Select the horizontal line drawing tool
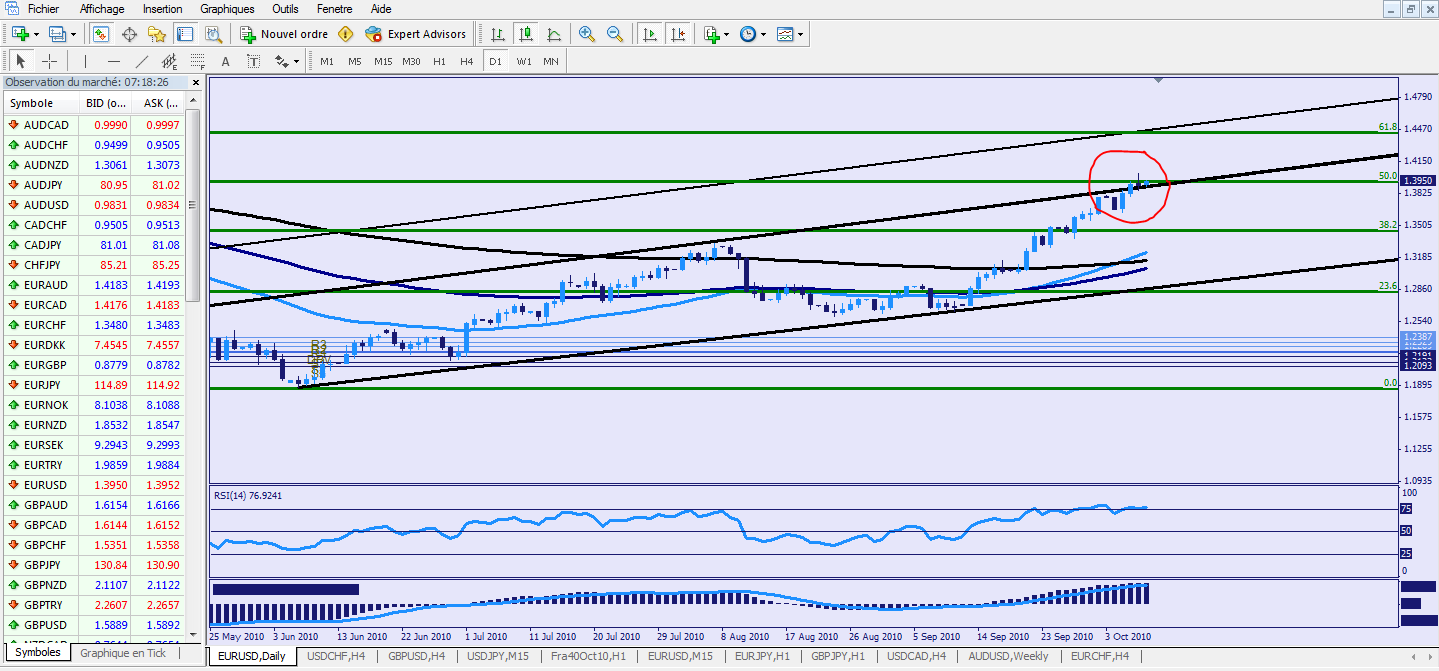 114,61
